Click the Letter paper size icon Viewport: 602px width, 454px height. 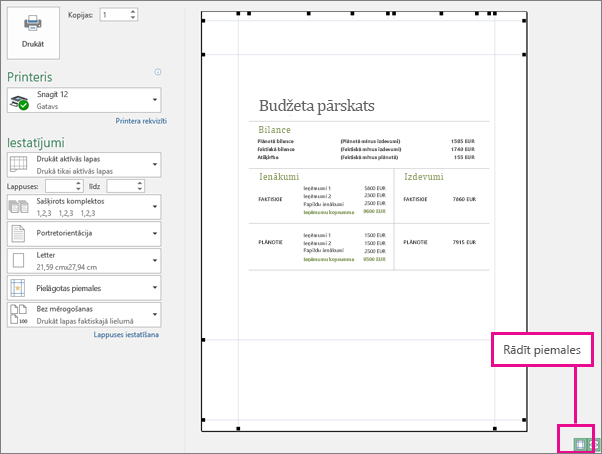(x=18, y=261)
